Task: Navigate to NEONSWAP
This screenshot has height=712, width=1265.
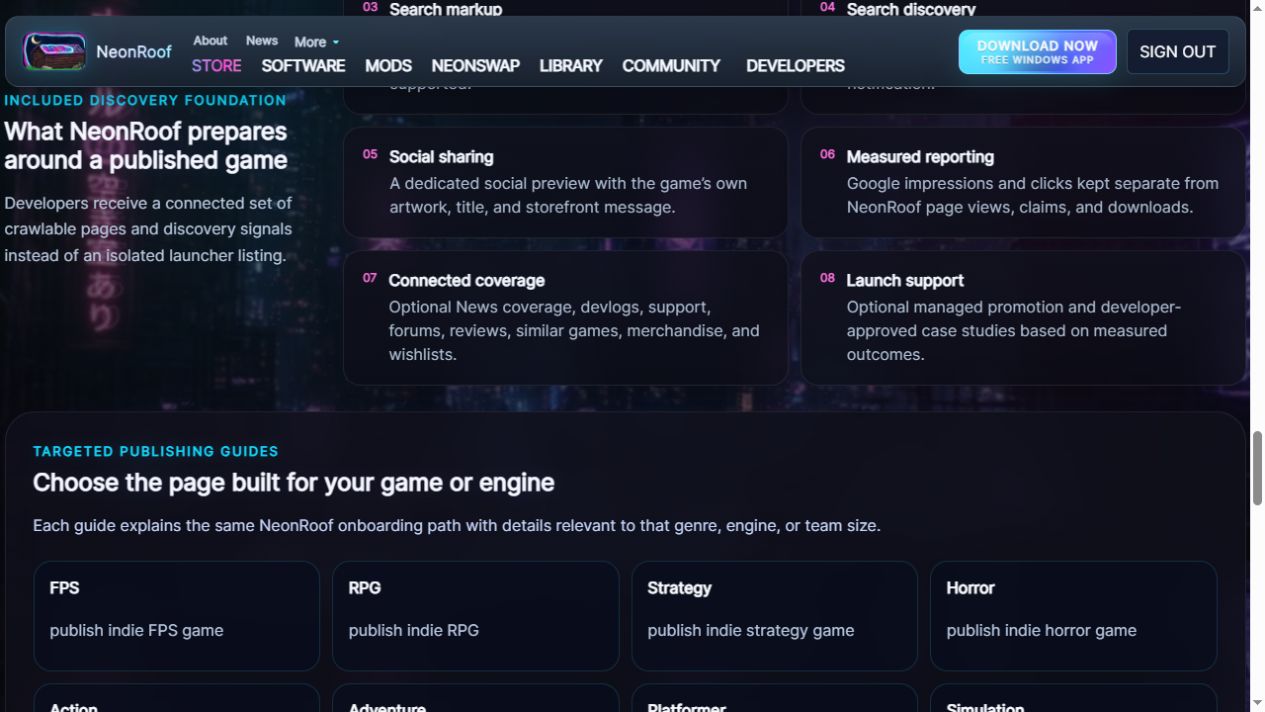Action: [x=475, y=66]
